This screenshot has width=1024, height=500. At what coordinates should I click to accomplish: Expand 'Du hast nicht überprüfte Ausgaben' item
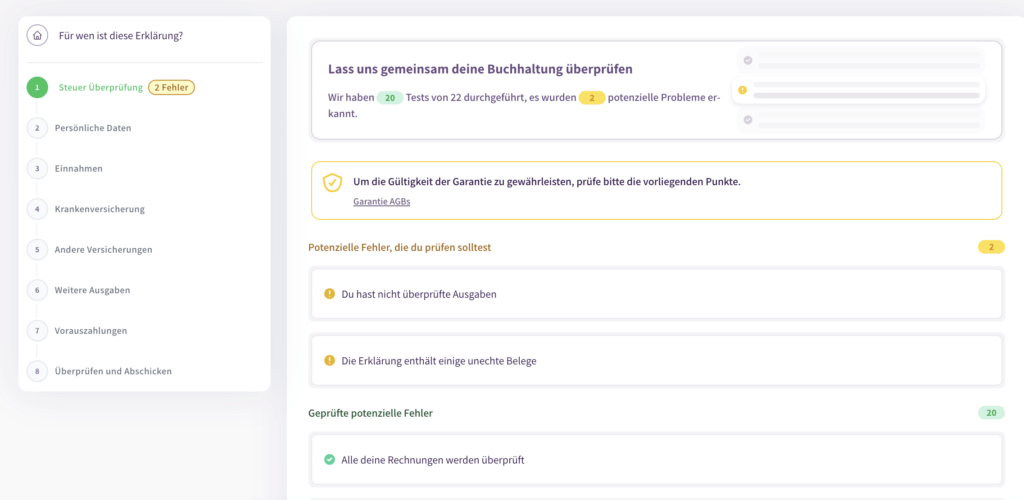click(655, 294)
